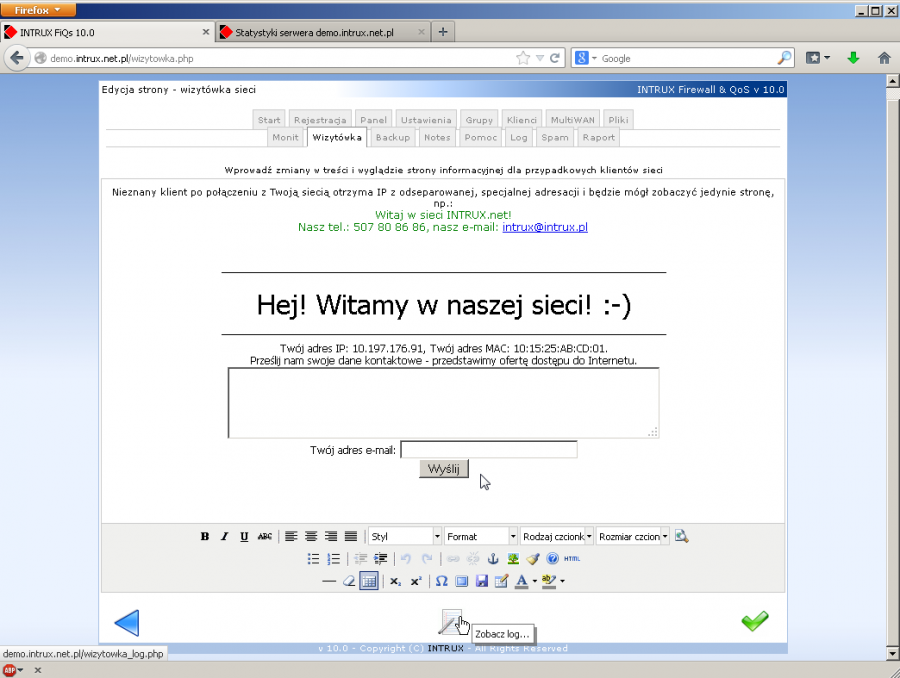900x678 pixels.
Task: Clean up messy code with the broom icon
Action: (x=533, y=559)
